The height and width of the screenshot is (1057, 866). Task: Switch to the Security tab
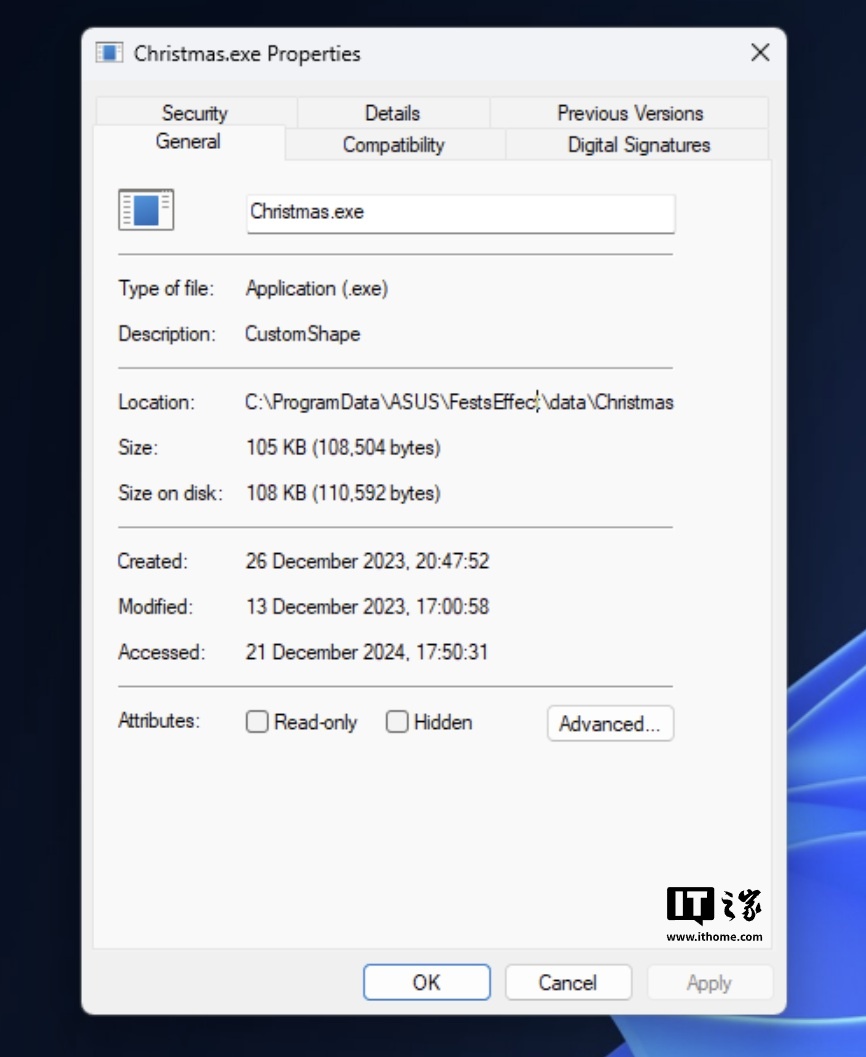pyautogui.click(x=195, y=113)
